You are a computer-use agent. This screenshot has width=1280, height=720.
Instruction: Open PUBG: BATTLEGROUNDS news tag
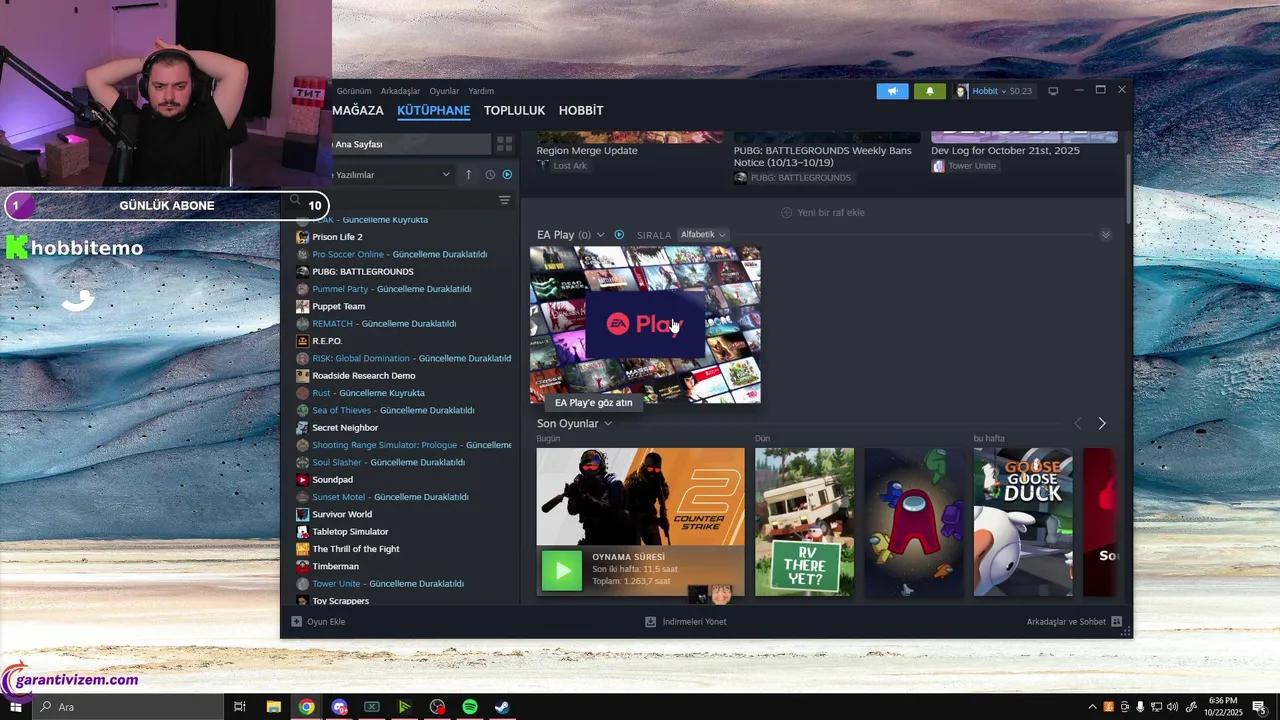pyautogui.click(x=793, y=178)
